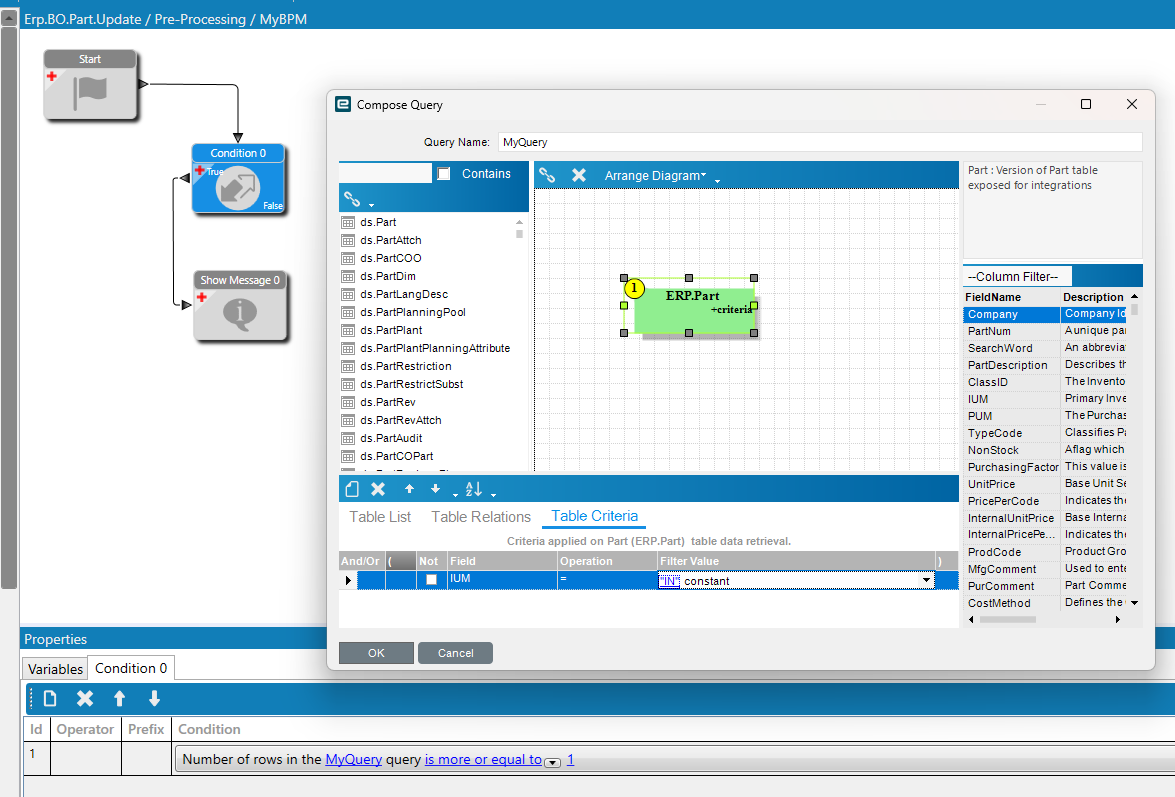Click the 'is more or equal to' link
The width and height of the screenshot is (1175, 797).
click(483, 760)
